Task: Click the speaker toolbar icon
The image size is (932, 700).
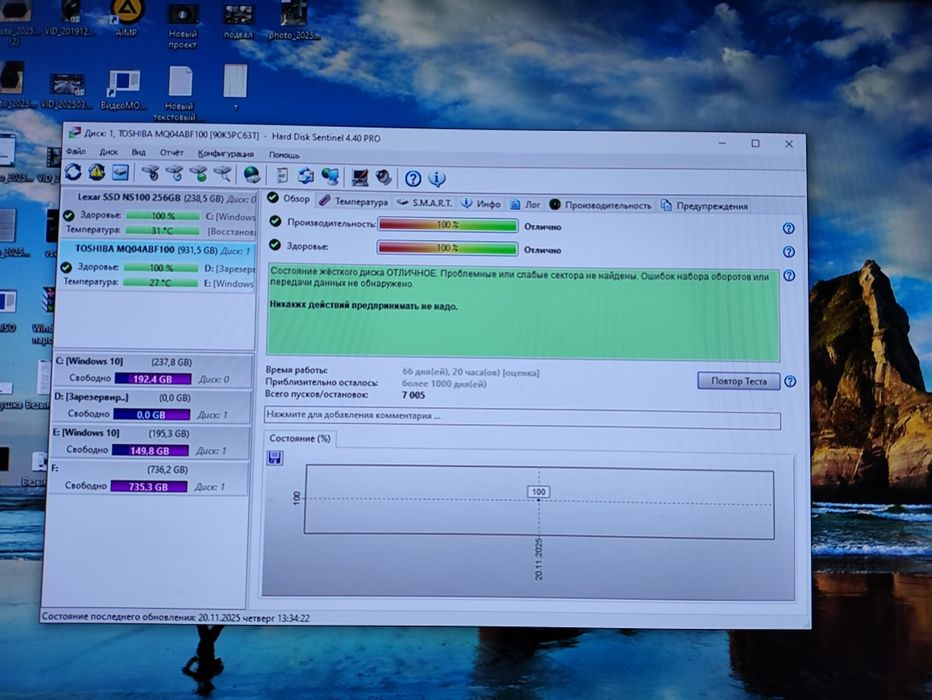Action: 384,177
